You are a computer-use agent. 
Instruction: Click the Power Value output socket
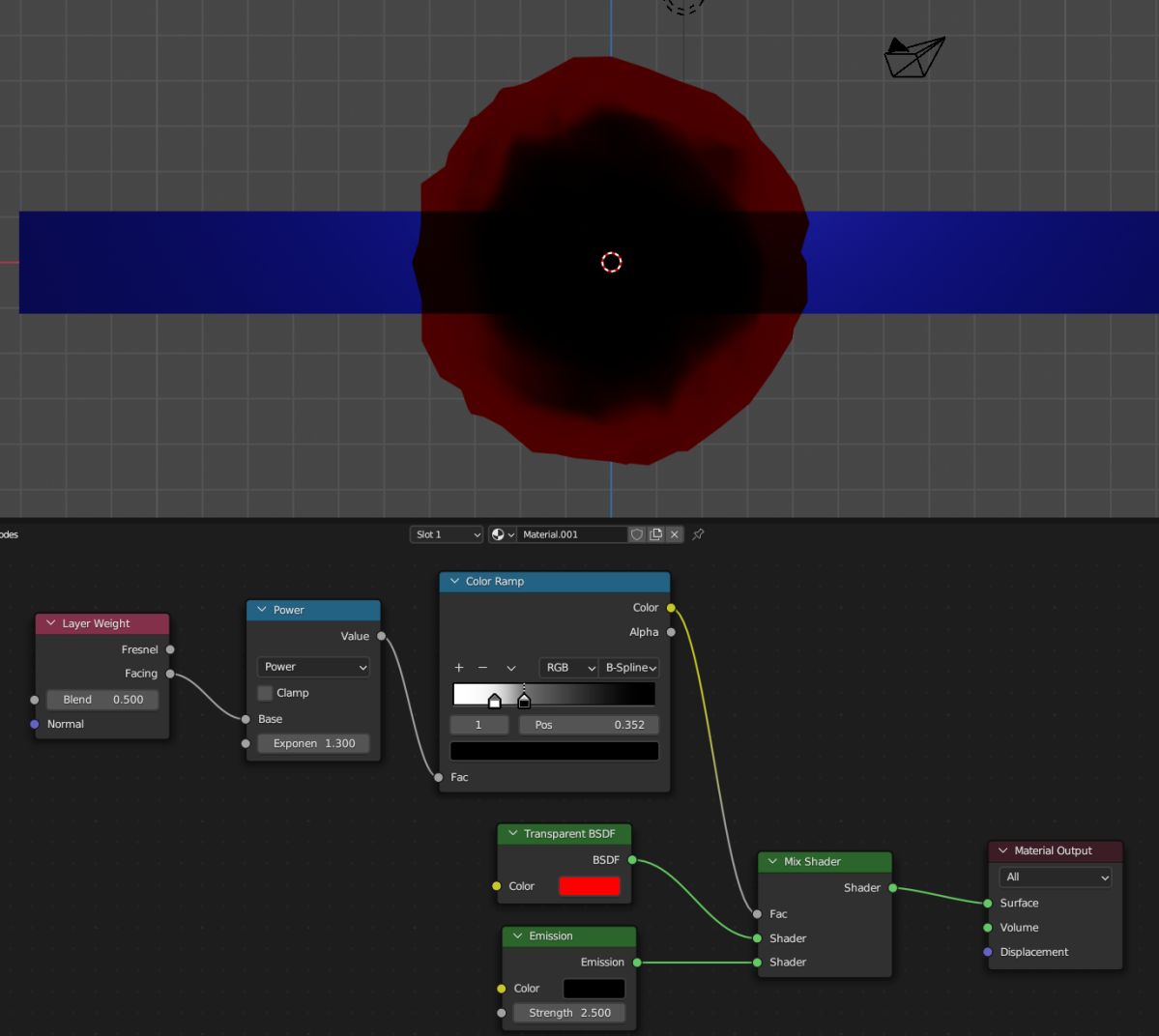pyautogui.click(x=382, y=636)
